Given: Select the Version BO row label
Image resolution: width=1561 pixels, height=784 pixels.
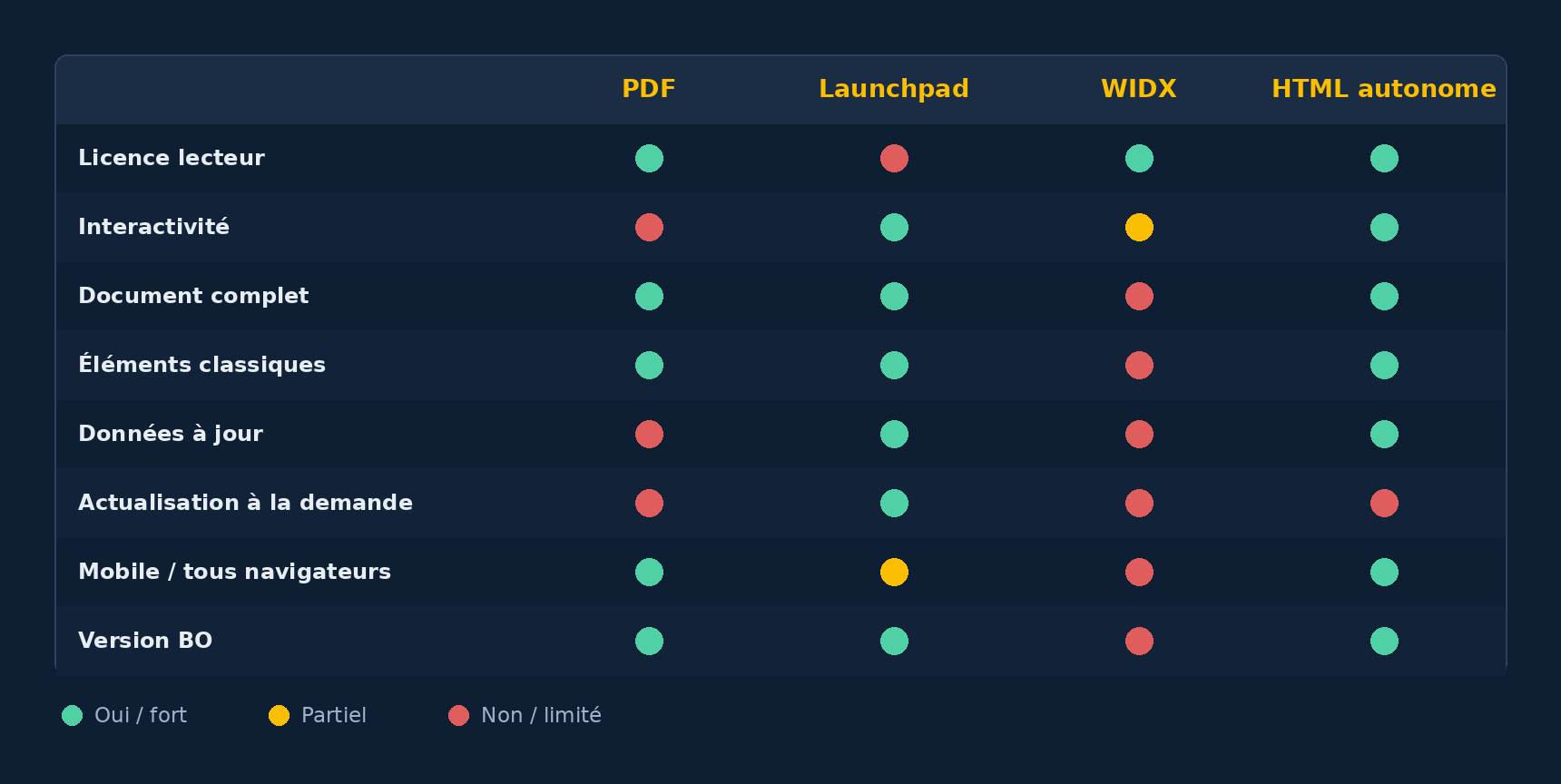Looking at the screenshot, I should click(145, 641).
